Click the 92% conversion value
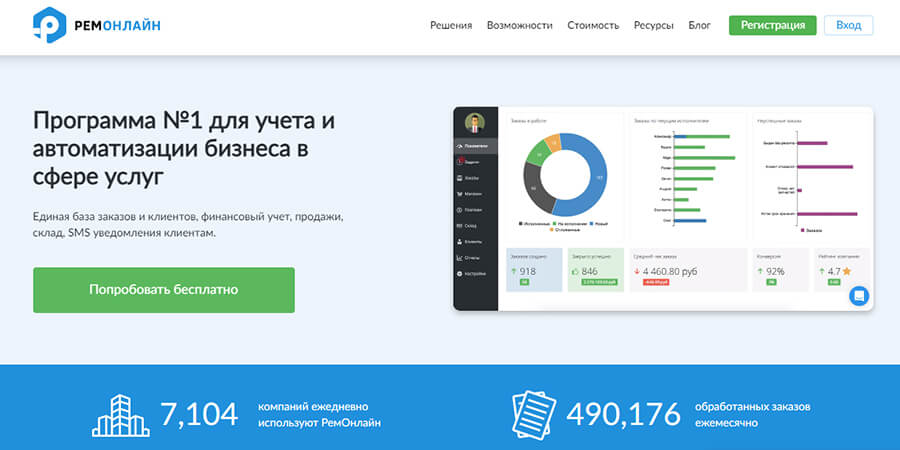Image resolution: width=900 pixels, height=450 pixels. pyautogui.click(x=775, y=271)
